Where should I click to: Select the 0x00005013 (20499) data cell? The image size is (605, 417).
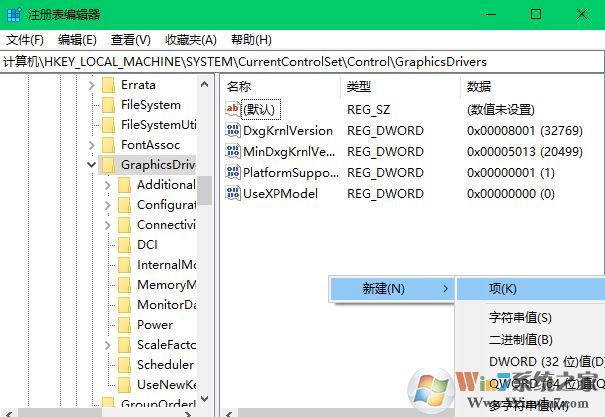[525, 152]
